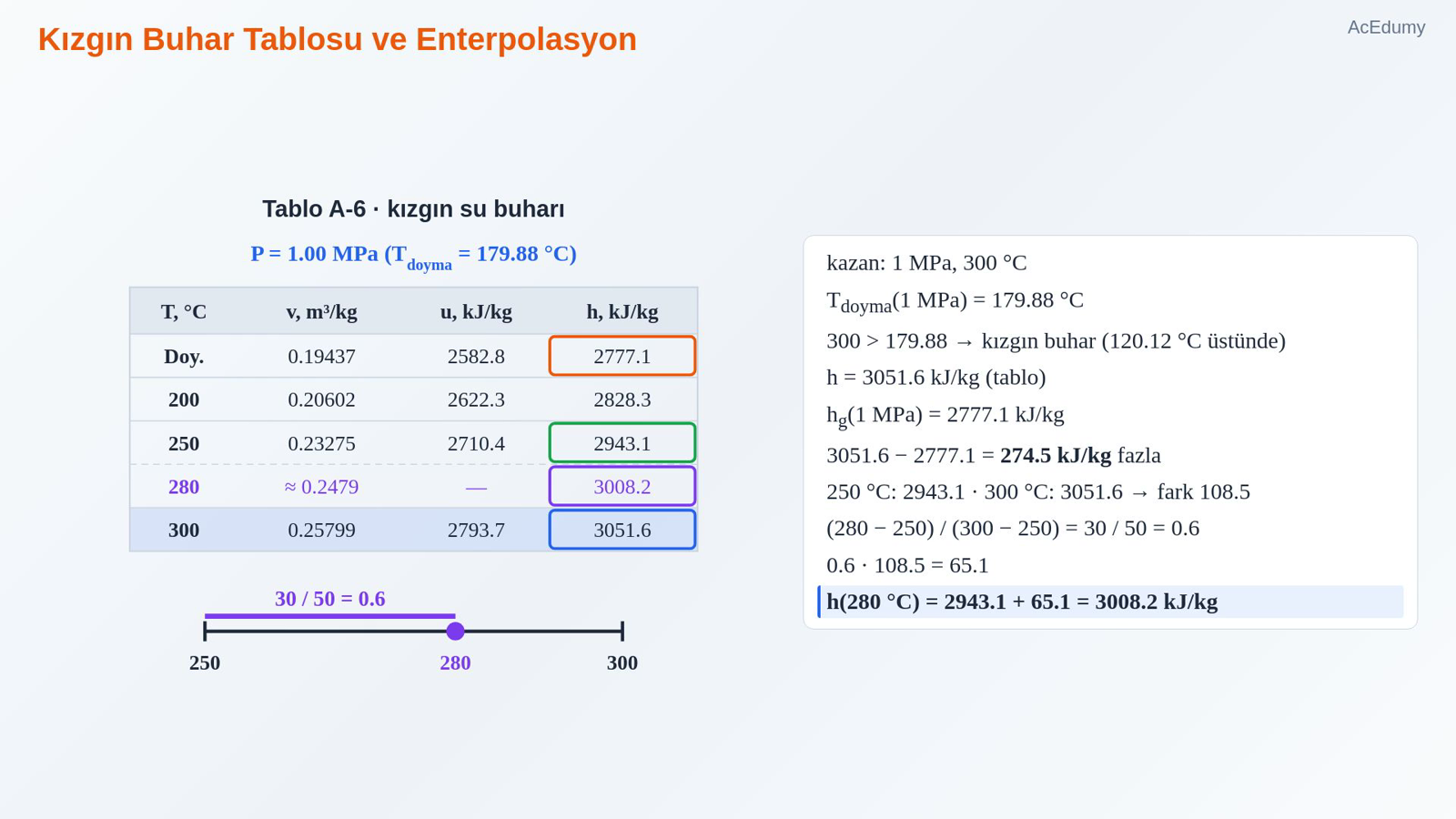Screen dimensions: 1456x819
Task: Click the 'Doy.' row label
Action: point(184,357)
